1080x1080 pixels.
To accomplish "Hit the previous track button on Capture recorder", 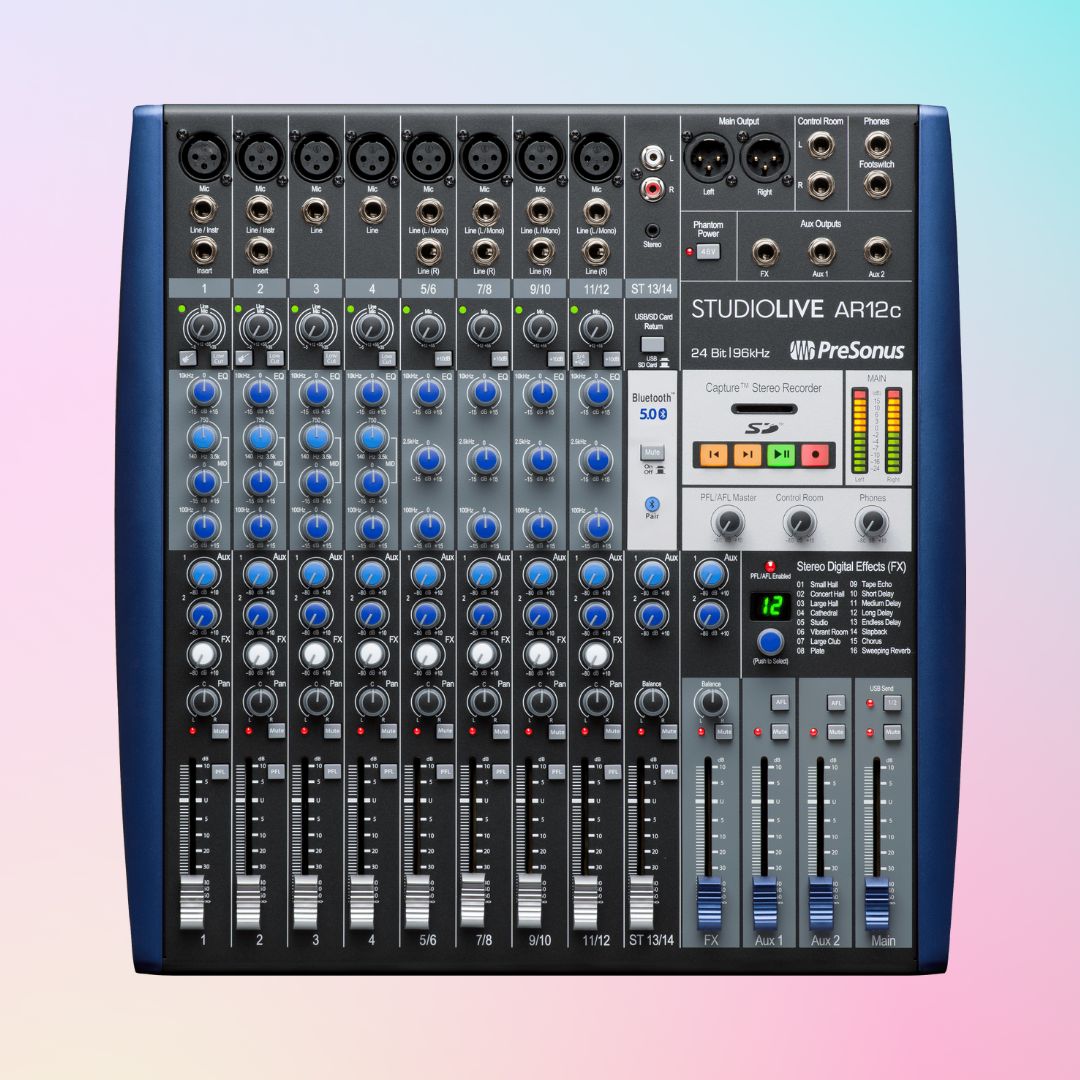I will click(x=714, y=455).
